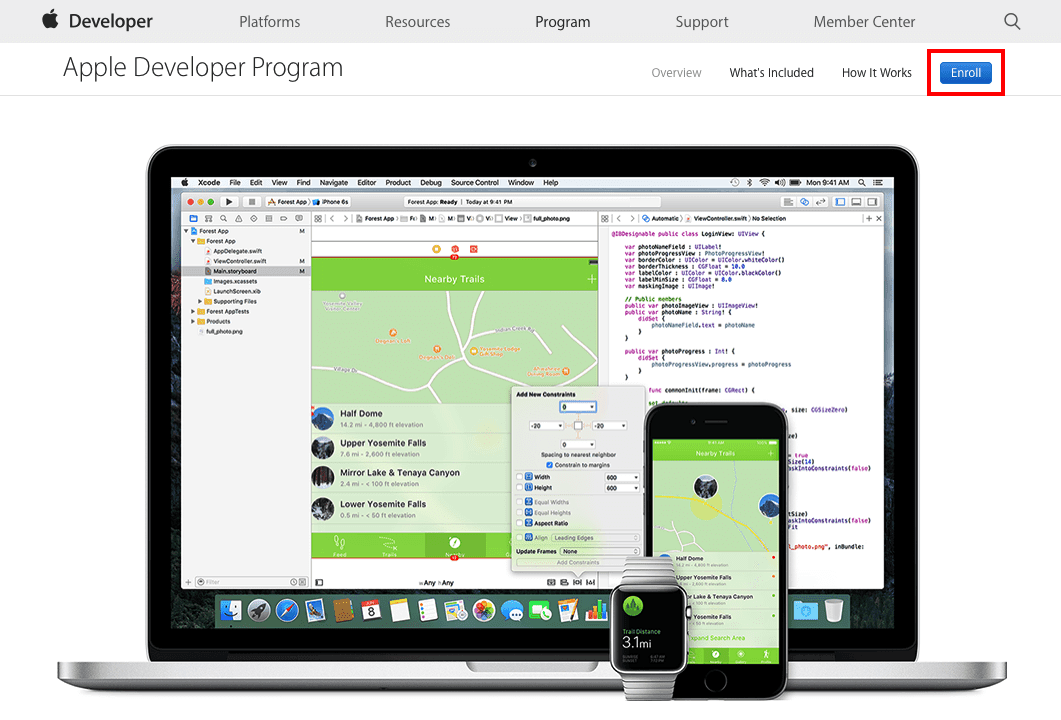
Task: Click the Run button in Xcode toolbar
Action: point(229,202)
